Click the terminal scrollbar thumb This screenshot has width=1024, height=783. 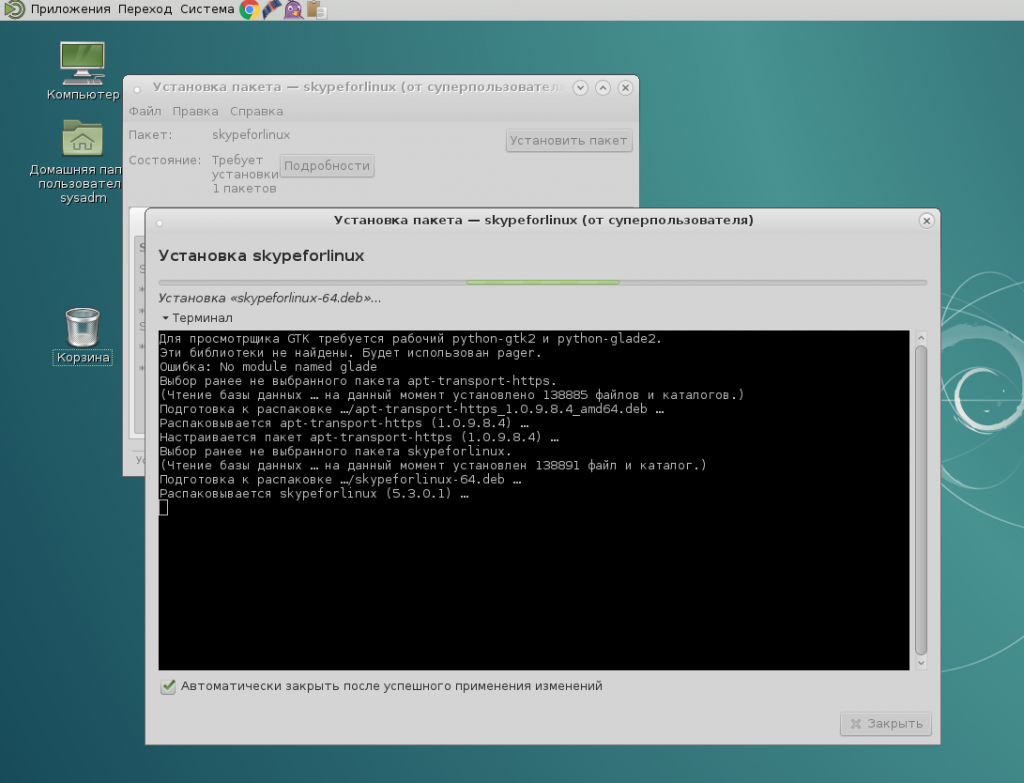click(x=921, y=500)
